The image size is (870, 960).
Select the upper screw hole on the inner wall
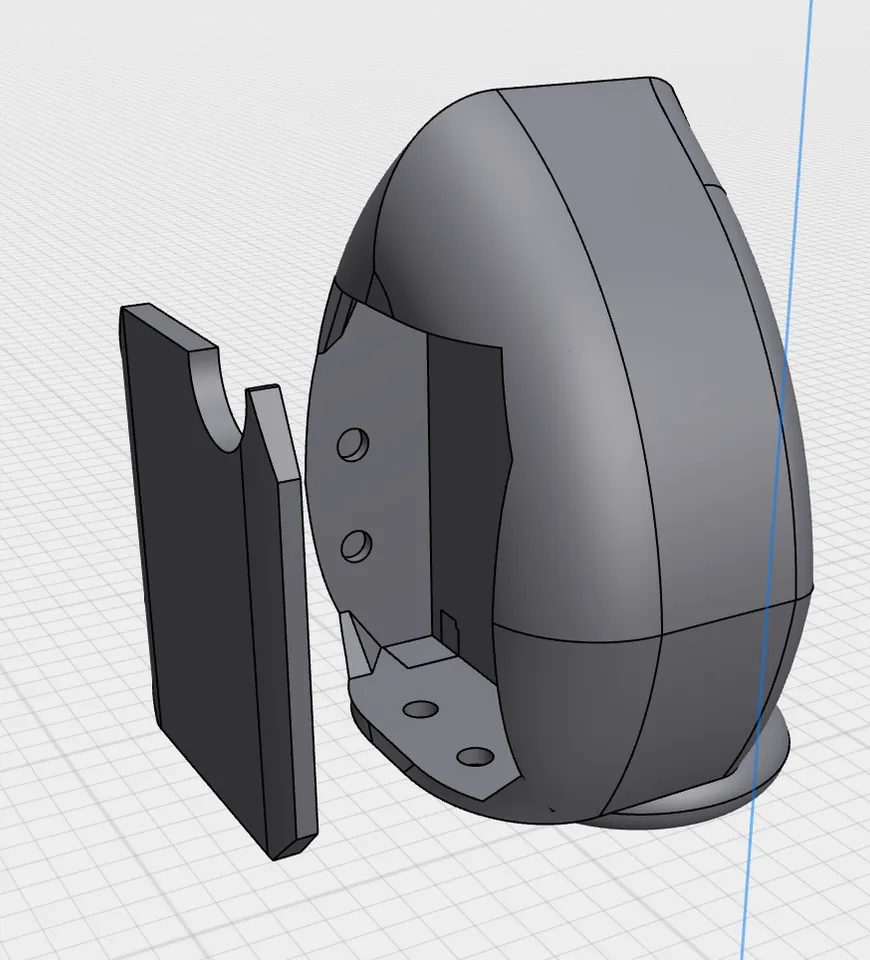click(353, 444)
